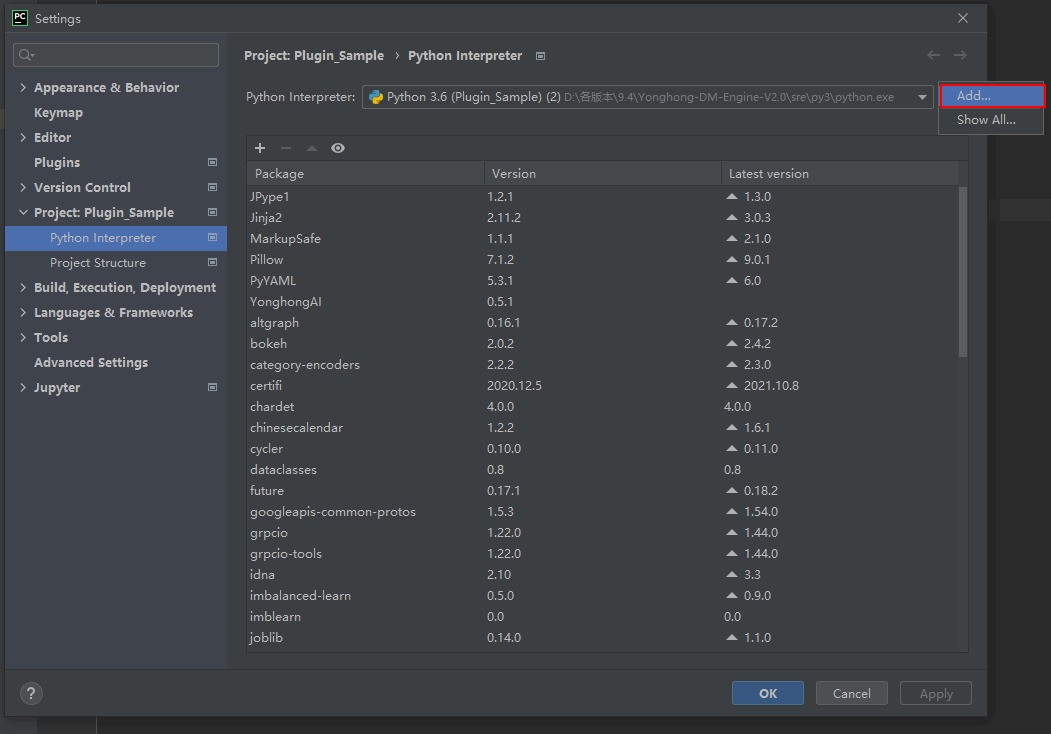Expand the Appearance & Behavior section
The image size is (1051, 734).
coord(23,88)
